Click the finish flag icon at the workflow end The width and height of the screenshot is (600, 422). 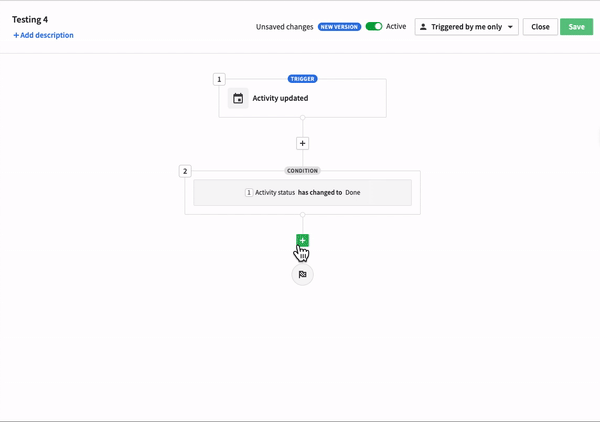[x=302, y=274]
